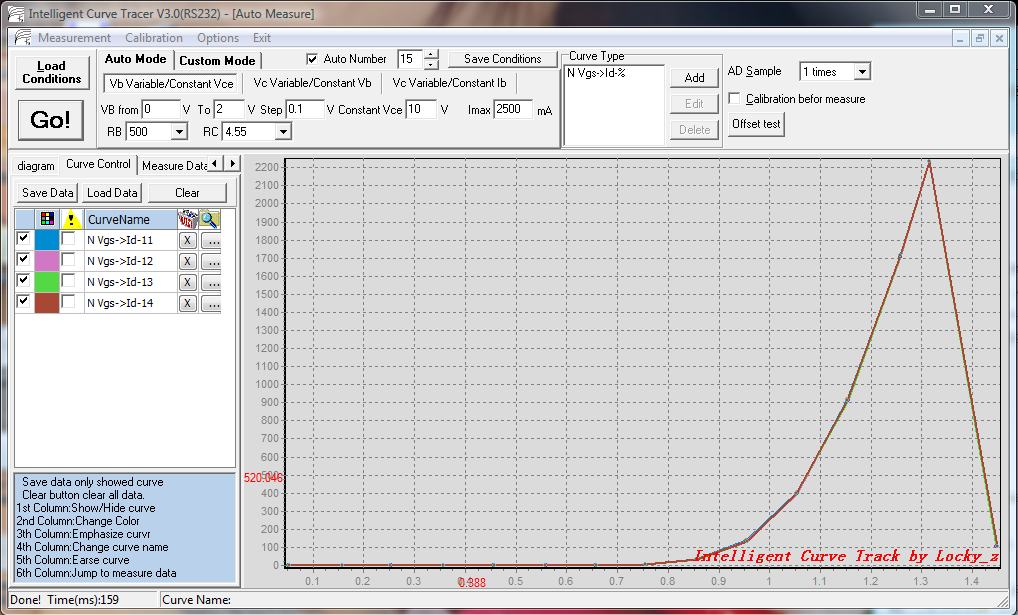Jump to measure data for N Vgs->Id-11
The image size is (1018, 615).
tap(211, 240)
